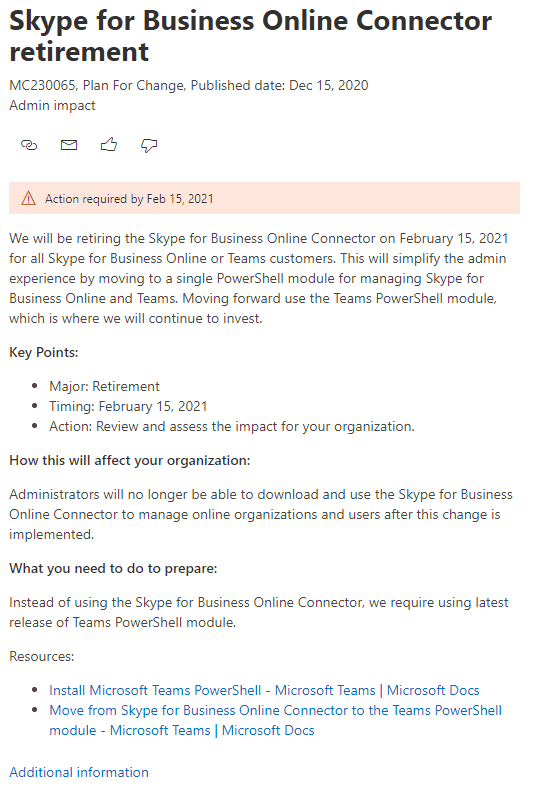
Task: Click the 'Key Points:' heading
Action: [x=44, y=353]
